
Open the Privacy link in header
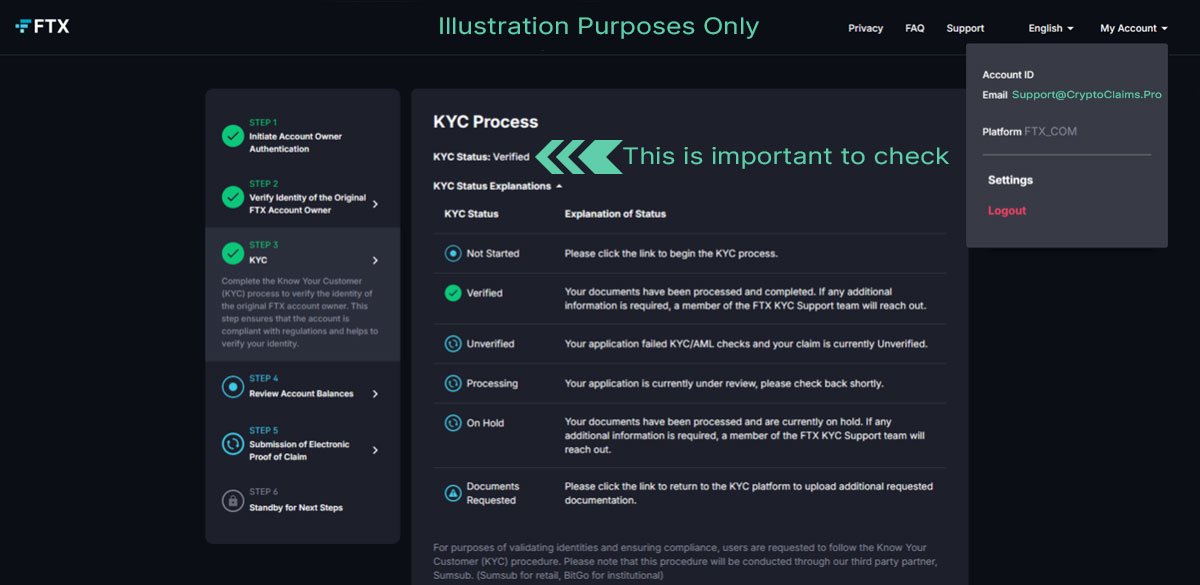[x=865, y=28]
